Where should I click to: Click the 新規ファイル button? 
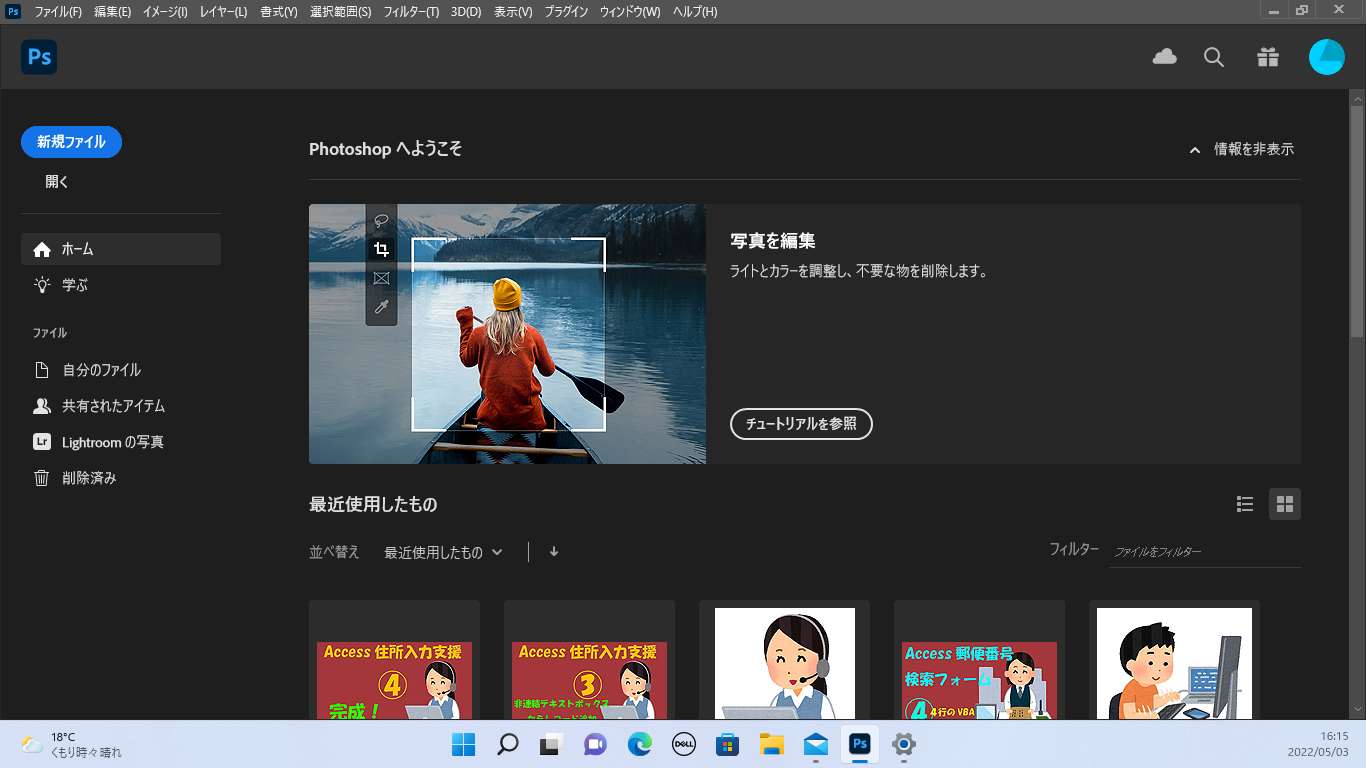pos(71,142)
